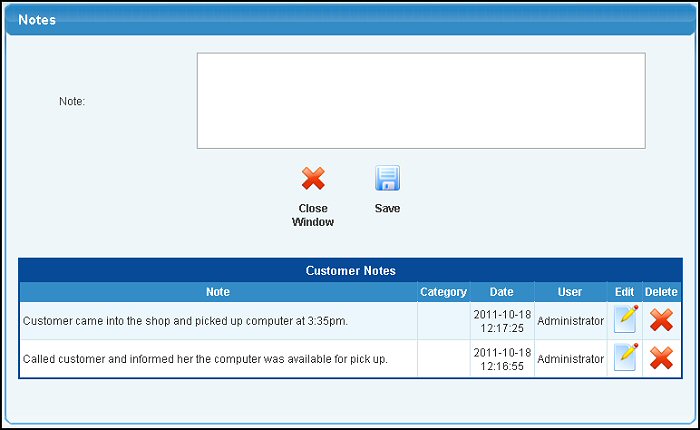The width and height of the screenshot is (700, 430).
Task: Click the Note column header
Action: coord(218,292)
